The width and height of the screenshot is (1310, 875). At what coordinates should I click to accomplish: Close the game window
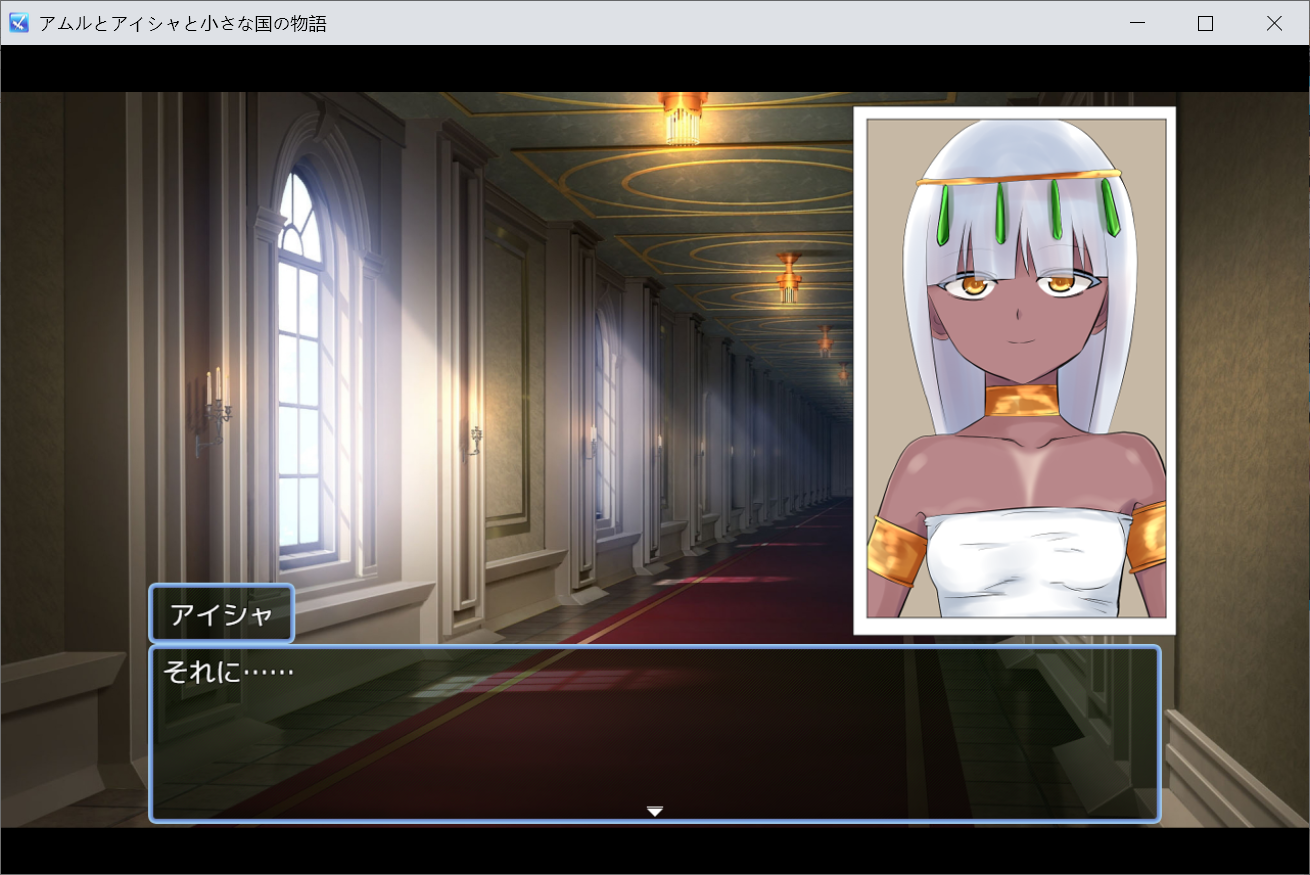pos(1274,23)
